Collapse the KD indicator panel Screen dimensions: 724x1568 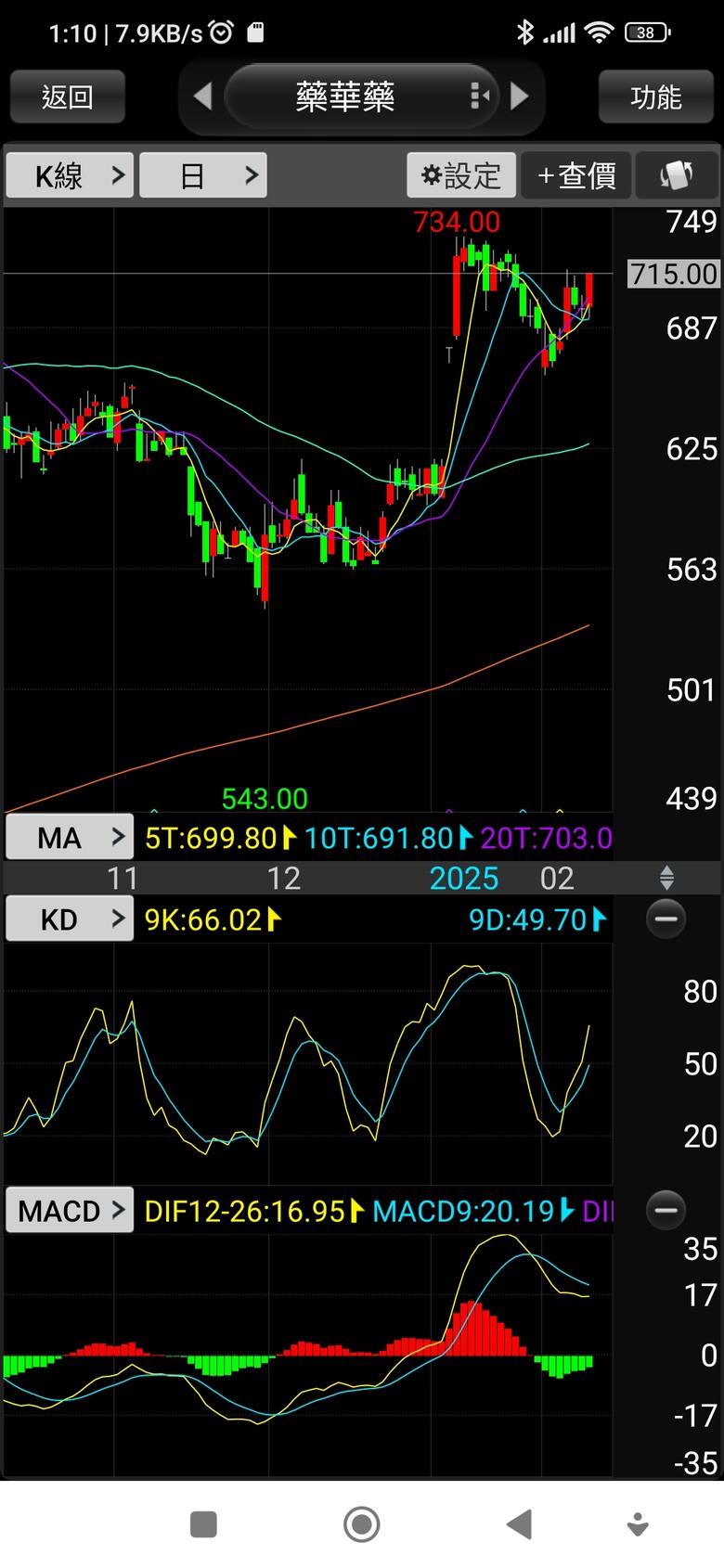point(666,919)
